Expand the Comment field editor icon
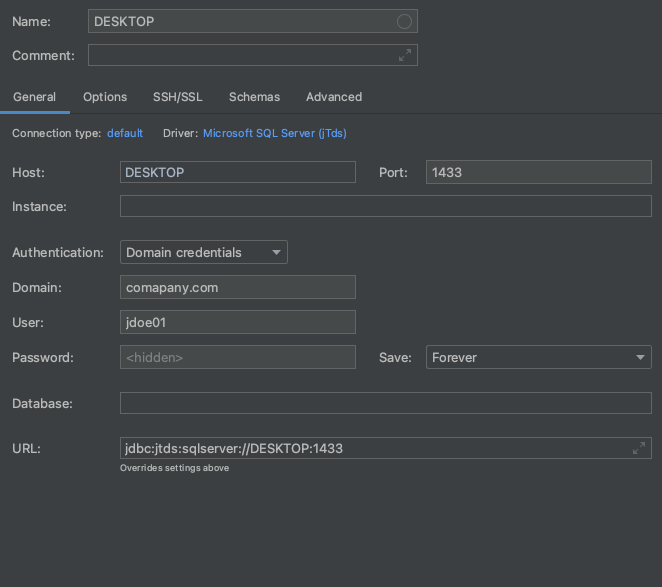This screenshot has width=662, height=587. coord(405,55)
